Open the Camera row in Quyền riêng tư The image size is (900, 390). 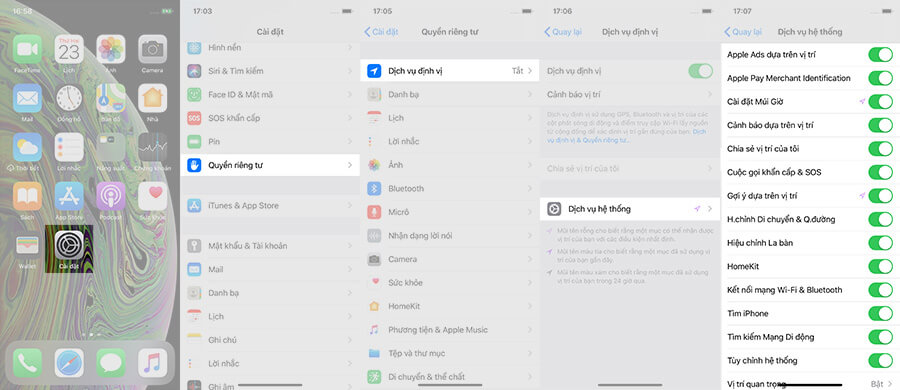[x=450, y=259]
